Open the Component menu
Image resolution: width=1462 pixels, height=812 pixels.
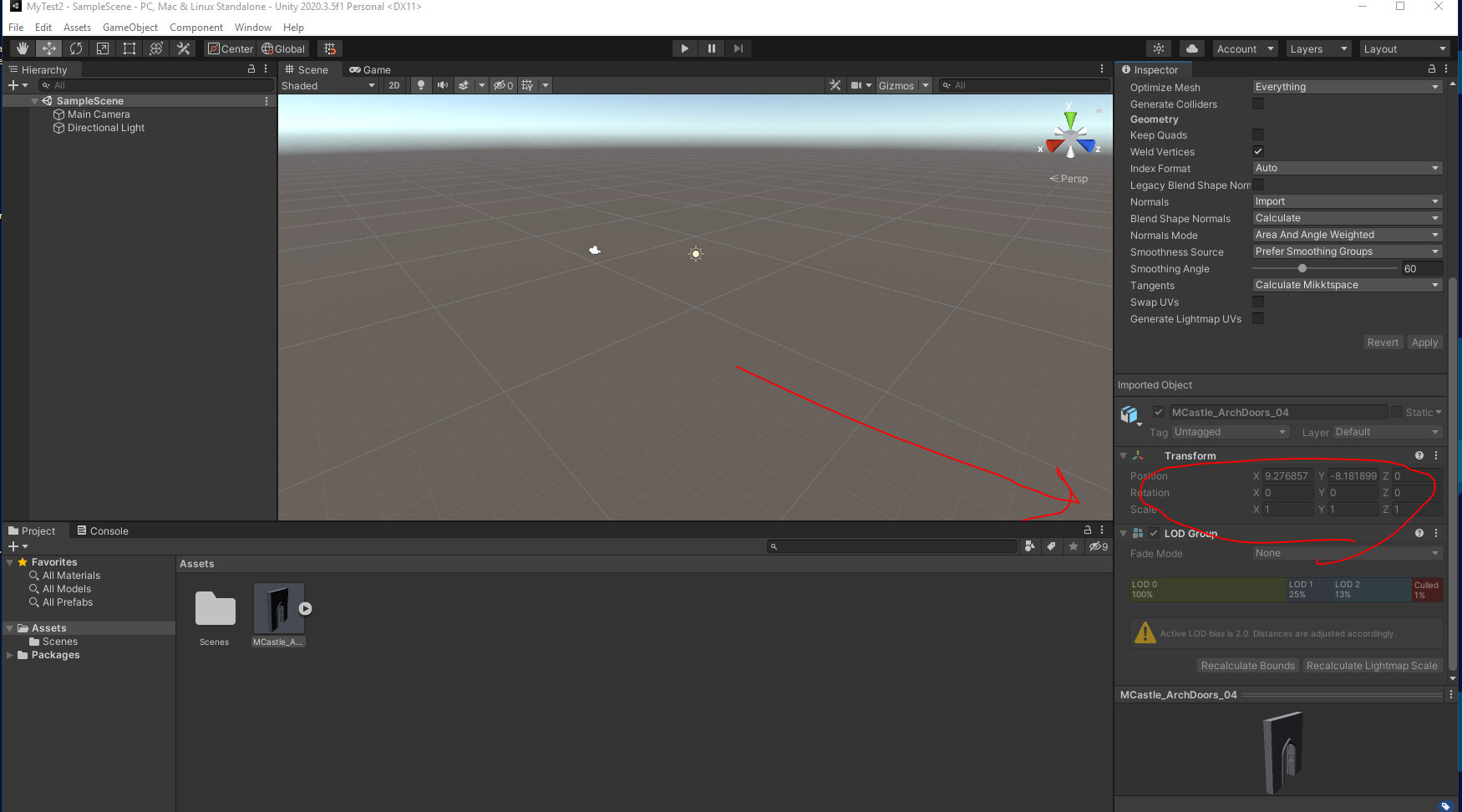(196, 27)
